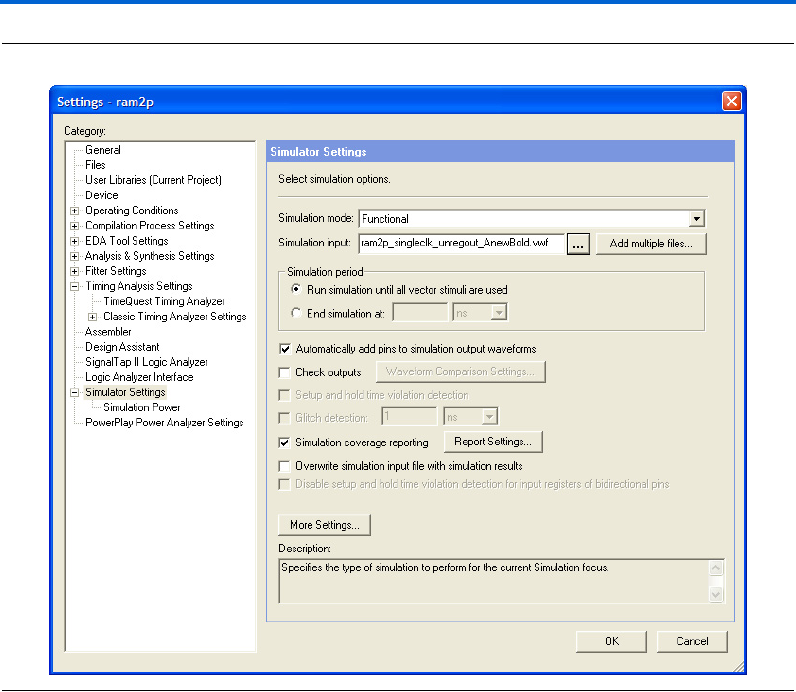
Task: Open User Libraries (Current Project) category
Action: (x=153, y=180)
